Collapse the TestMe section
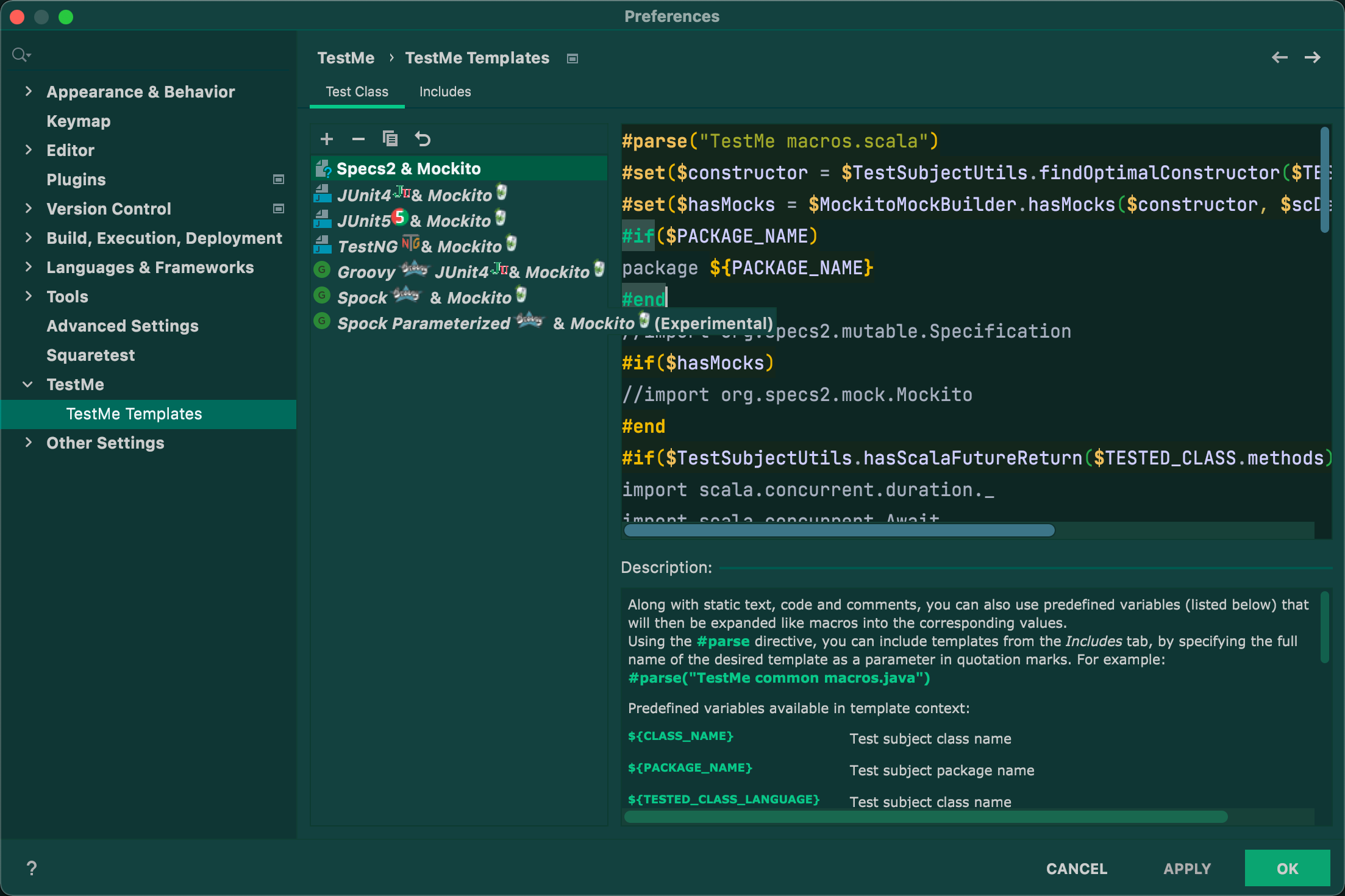 [28, 384]
